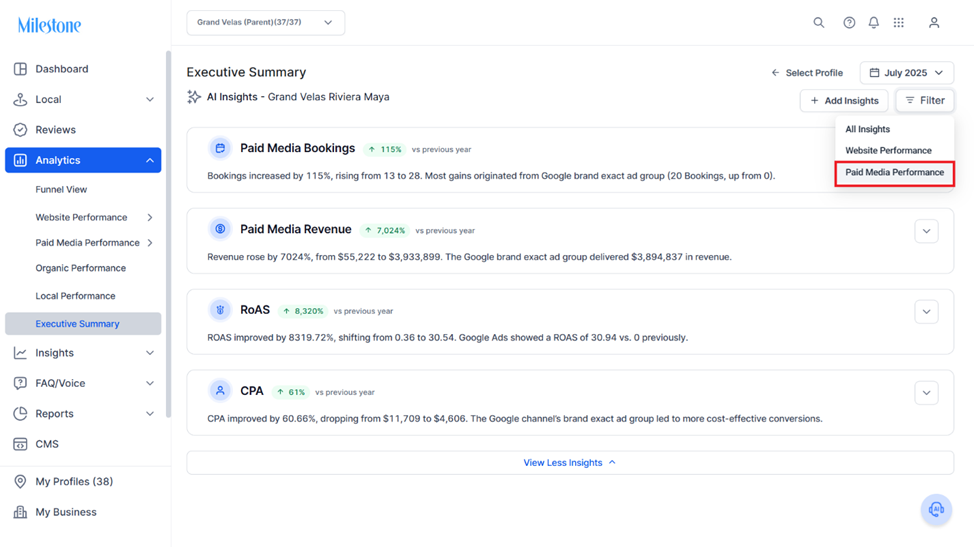Open the notifications bell
This screenshot has height=547, width=974.
(873, 22)
